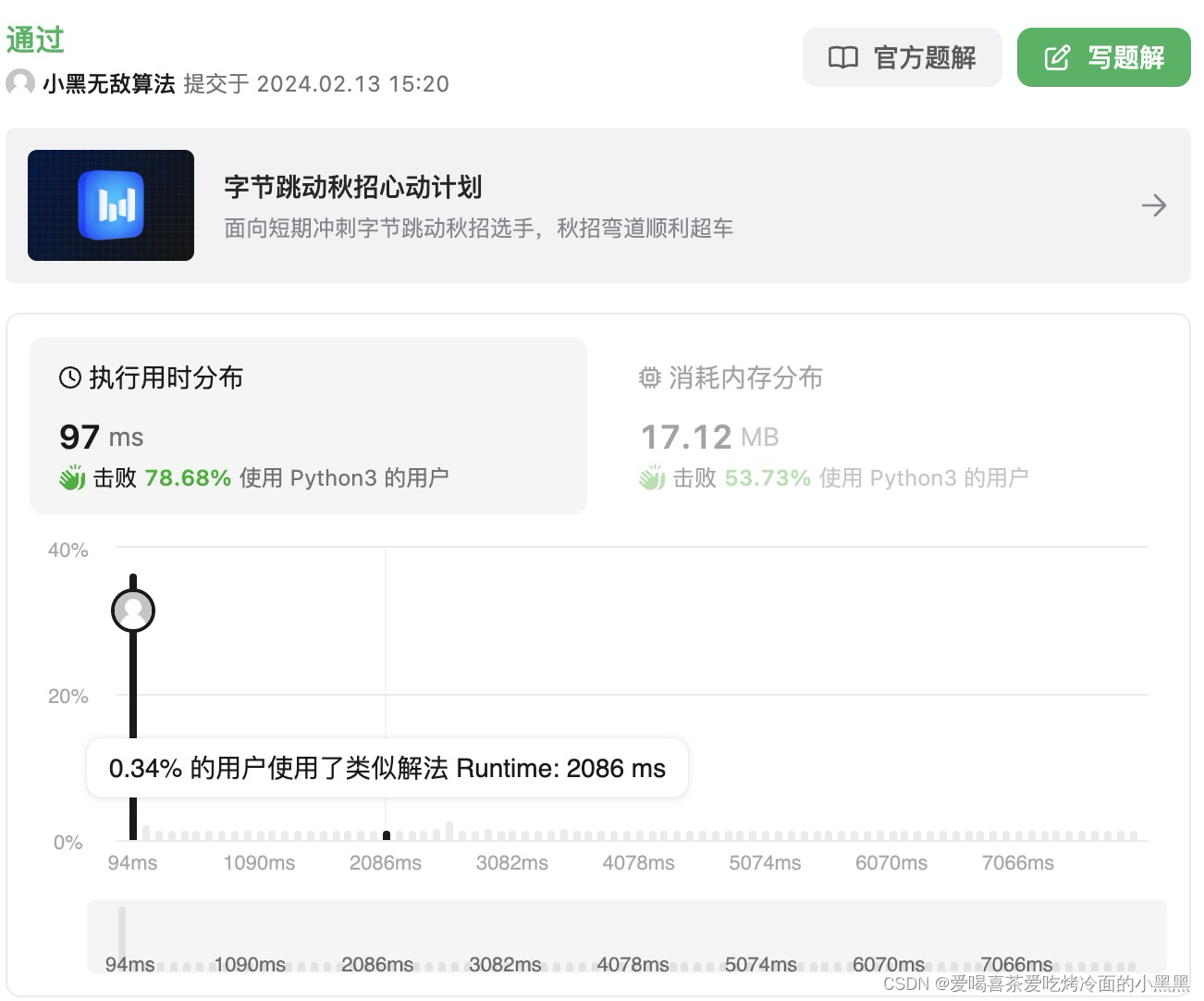Screen dimensions: 1204x1001
Task: Click the arrow on the study plan banner
Action: point(1153,205)
